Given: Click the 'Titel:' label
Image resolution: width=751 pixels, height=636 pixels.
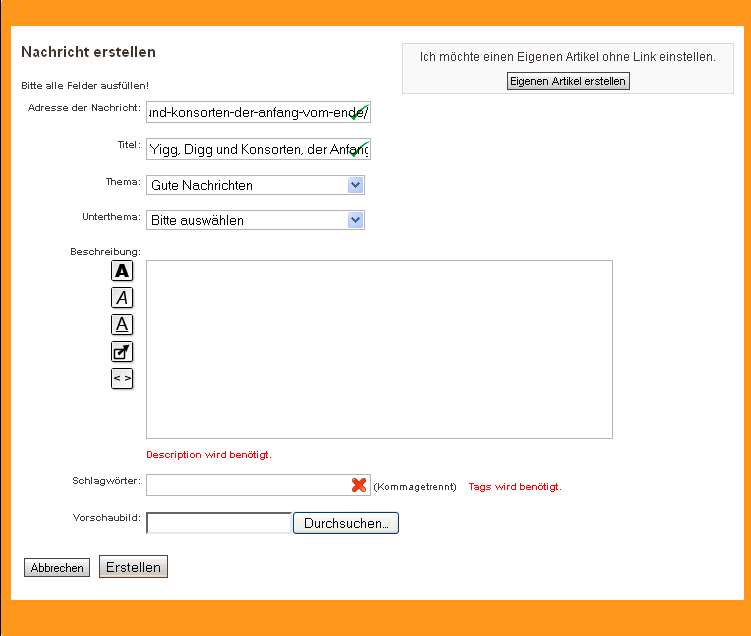Looking at the screenshot, I should [129, 145].
